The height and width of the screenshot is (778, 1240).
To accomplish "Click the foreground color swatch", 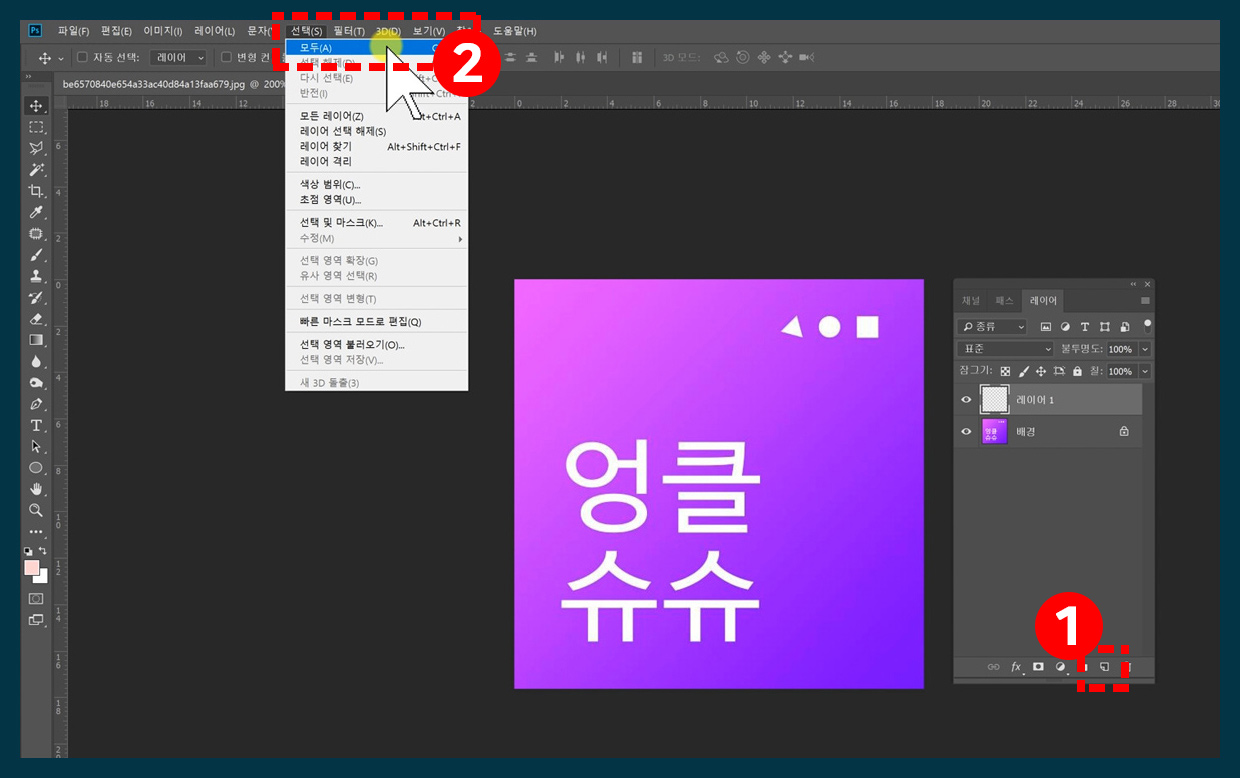I will pyautogui.click(x=31, y=567).
